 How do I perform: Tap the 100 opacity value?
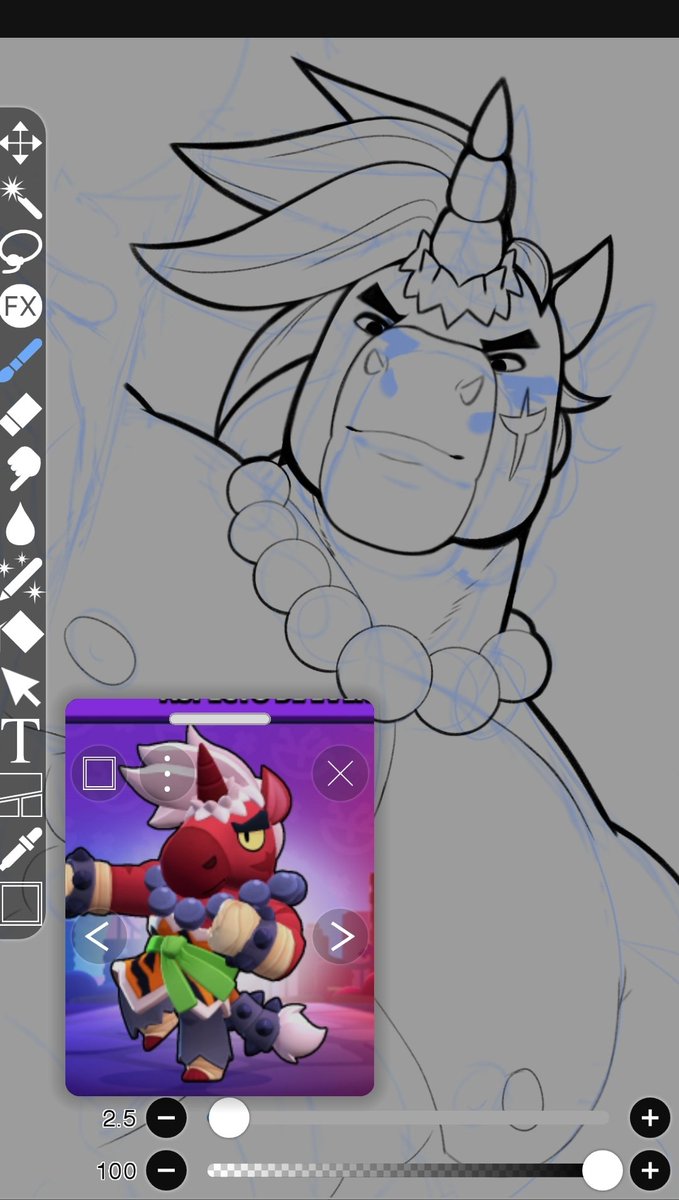[117, 1170]
